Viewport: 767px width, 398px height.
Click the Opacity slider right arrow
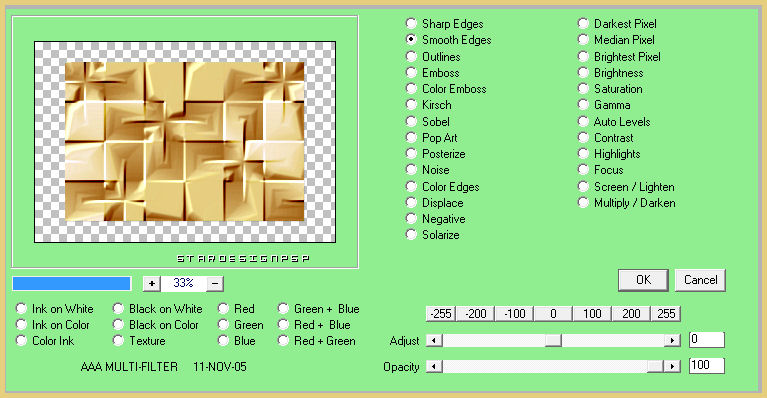coord(673,366)
